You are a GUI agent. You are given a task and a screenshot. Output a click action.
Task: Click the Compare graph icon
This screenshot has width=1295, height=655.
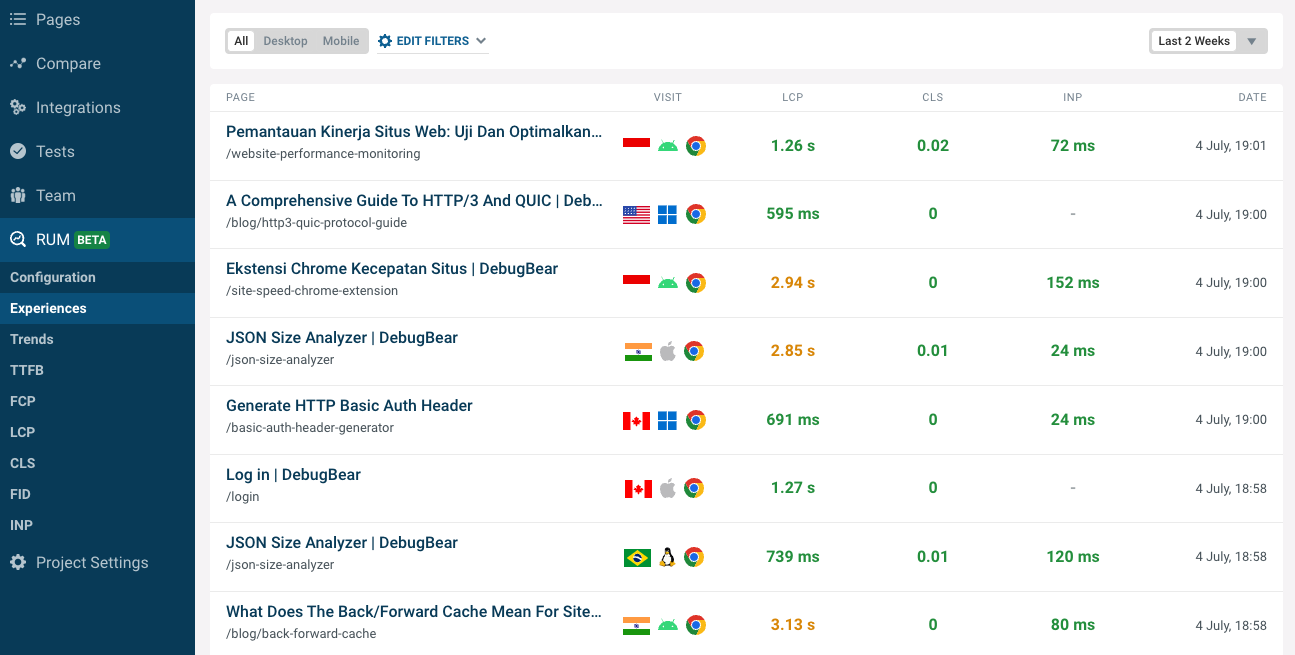coord(18,63)
